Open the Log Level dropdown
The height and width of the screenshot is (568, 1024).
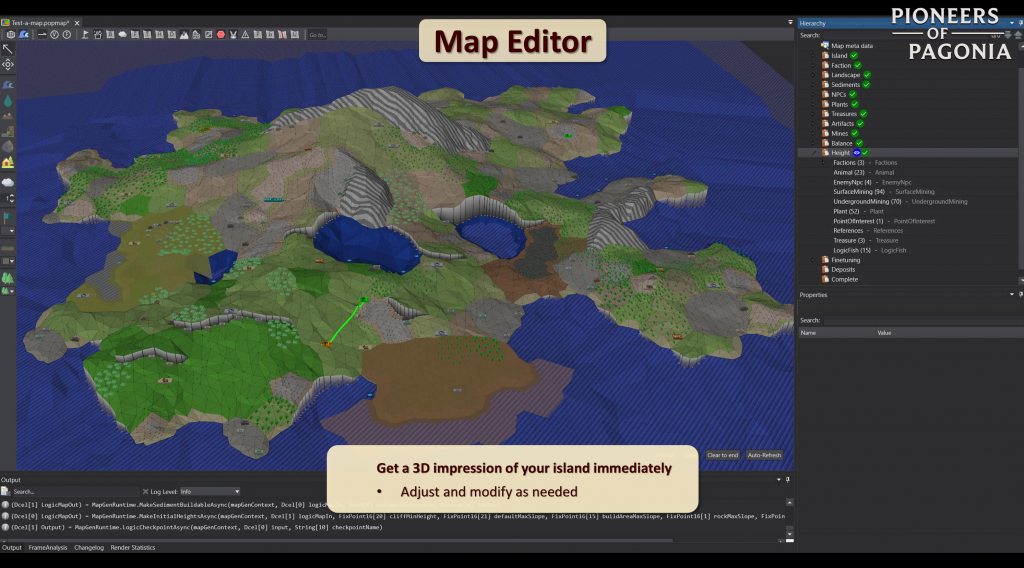click(x=209, y=492)
